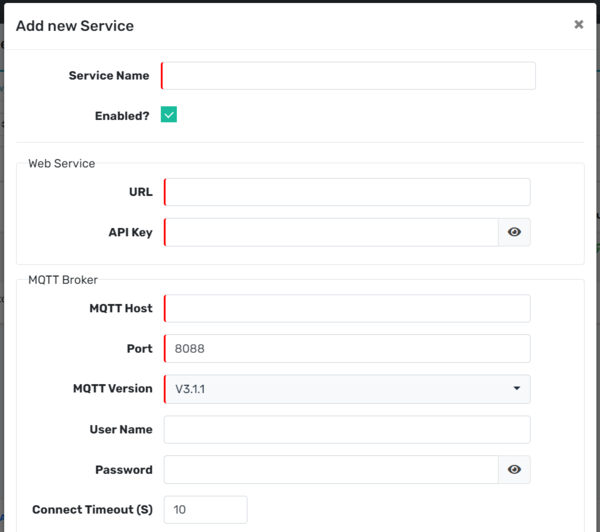Reveal the Password using eye icon

tap(514, 470)
